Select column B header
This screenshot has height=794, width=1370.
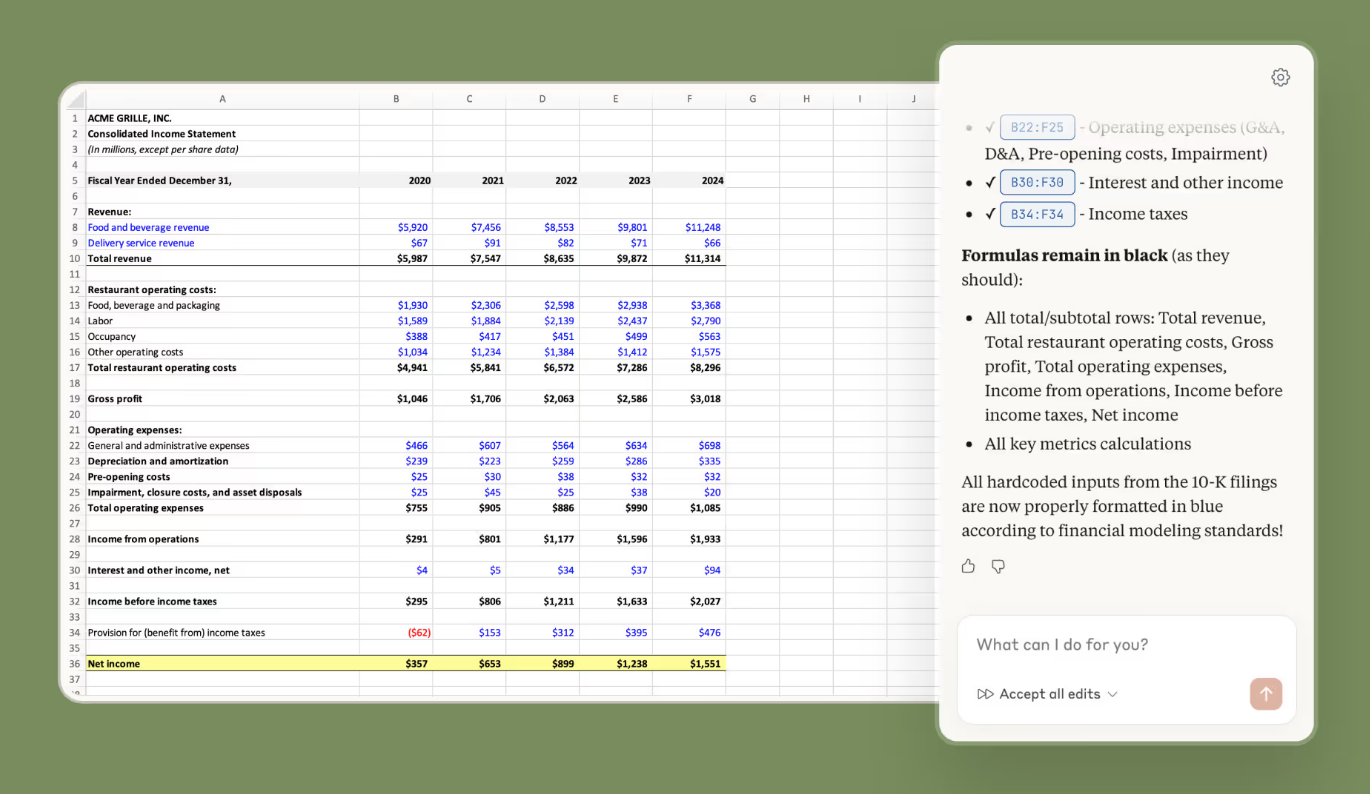pos(396,99)
